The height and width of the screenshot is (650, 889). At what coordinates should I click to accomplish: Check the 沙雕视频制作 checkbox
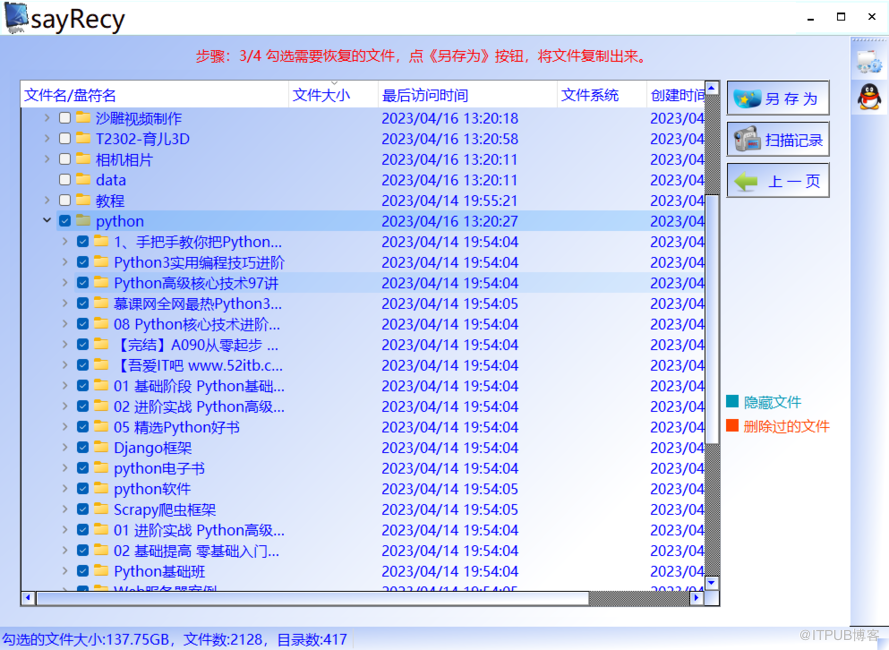pos(65,118)
